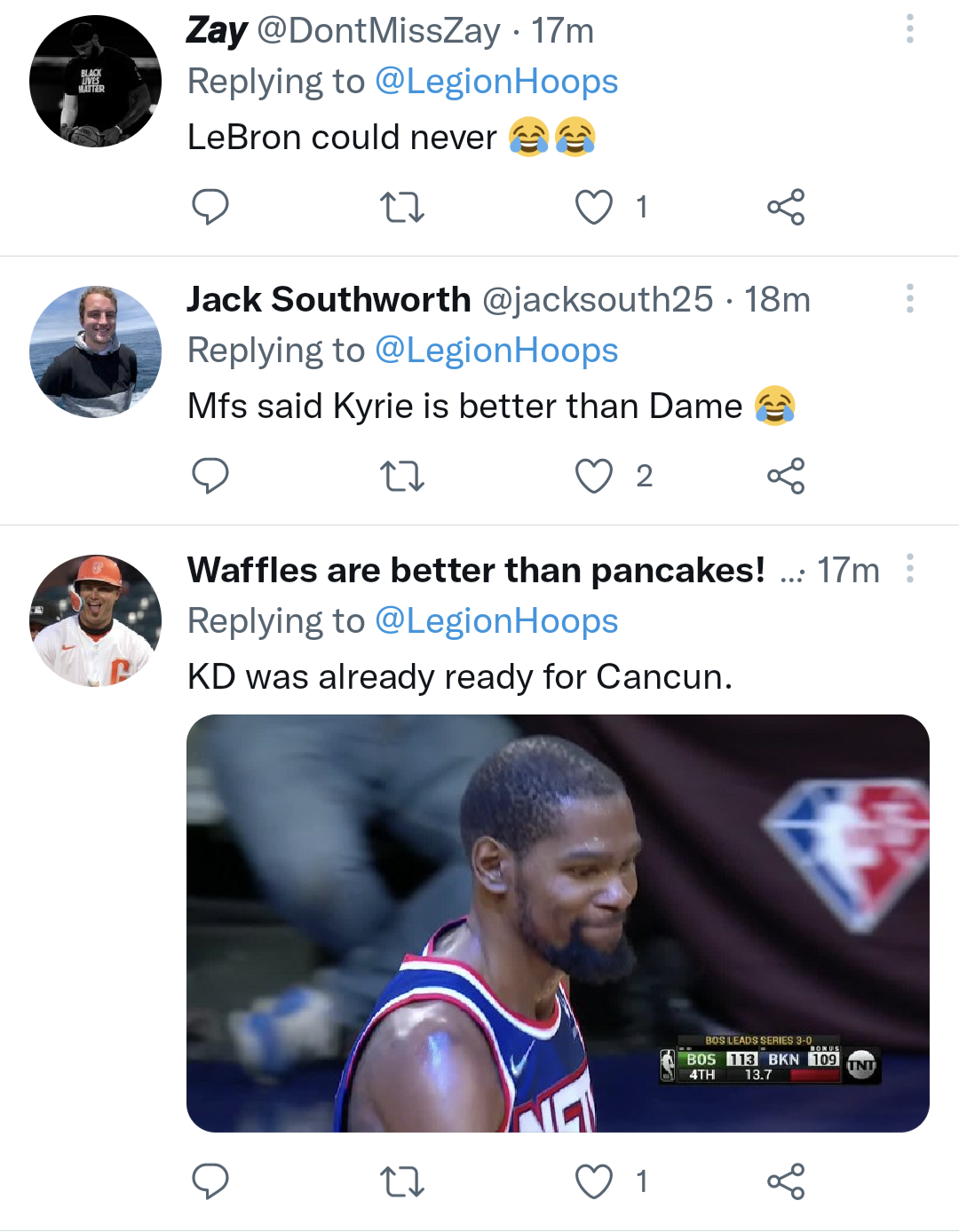Like Zay's LeBron could never tweet
The image size is (959, 1232).
[594, 207]
